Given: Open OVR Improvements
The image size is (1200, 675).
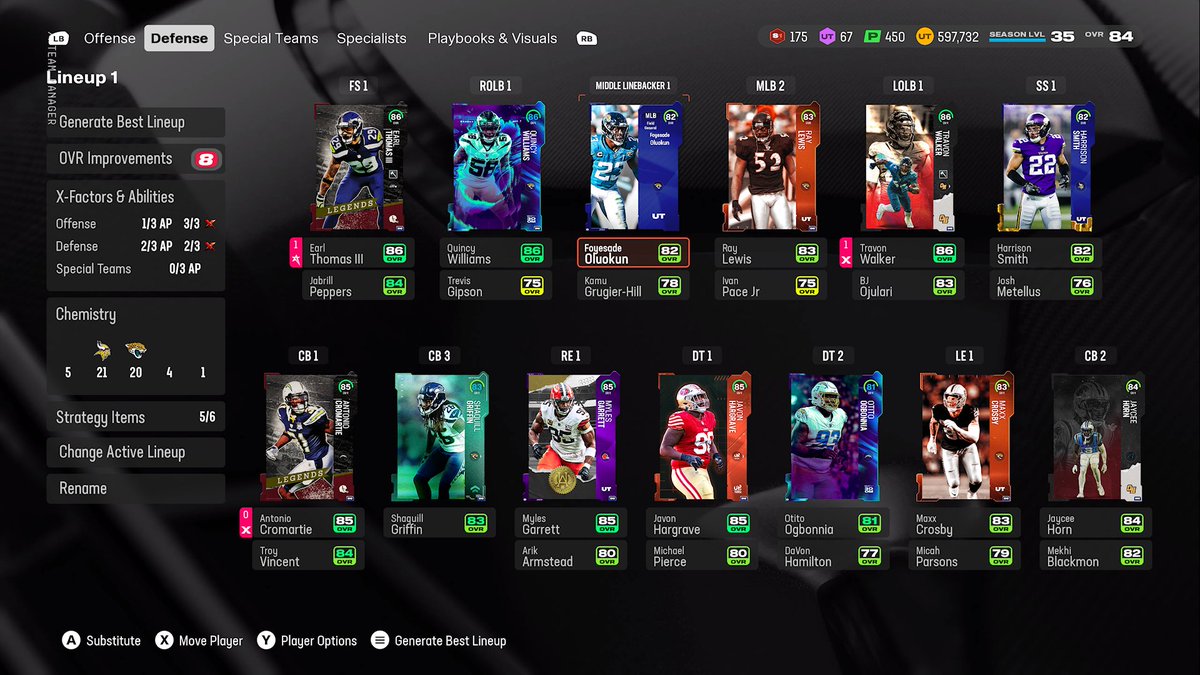Looking at the screenshot, I should coord(135,158).
